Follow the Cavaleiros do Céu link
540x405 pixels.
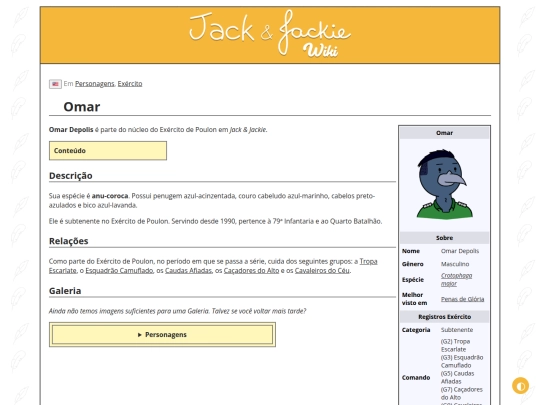pyautogui.click(x=322, y=271)
